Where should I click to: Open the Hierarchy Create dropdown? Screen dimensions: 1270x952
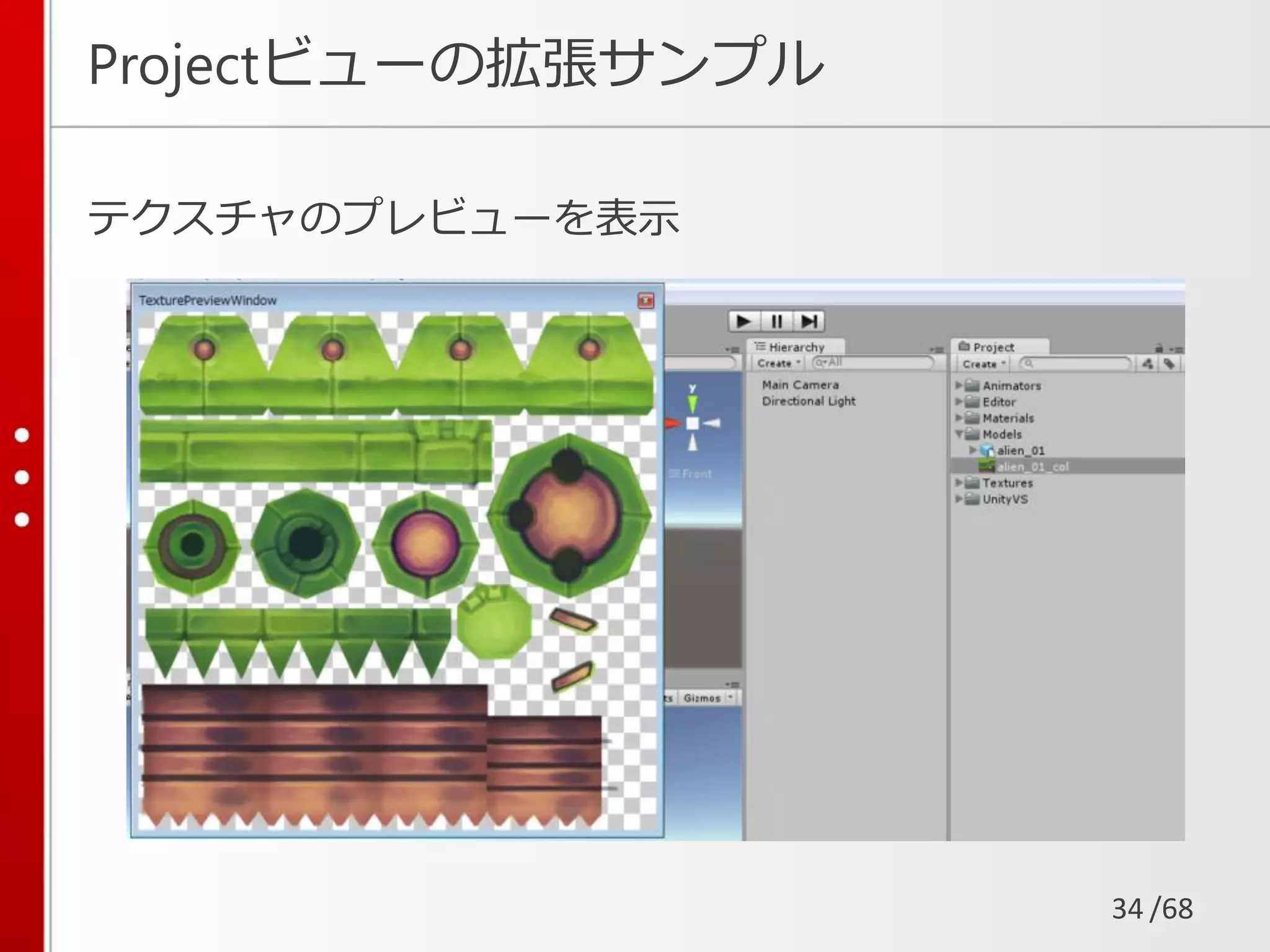coord(778,363)
